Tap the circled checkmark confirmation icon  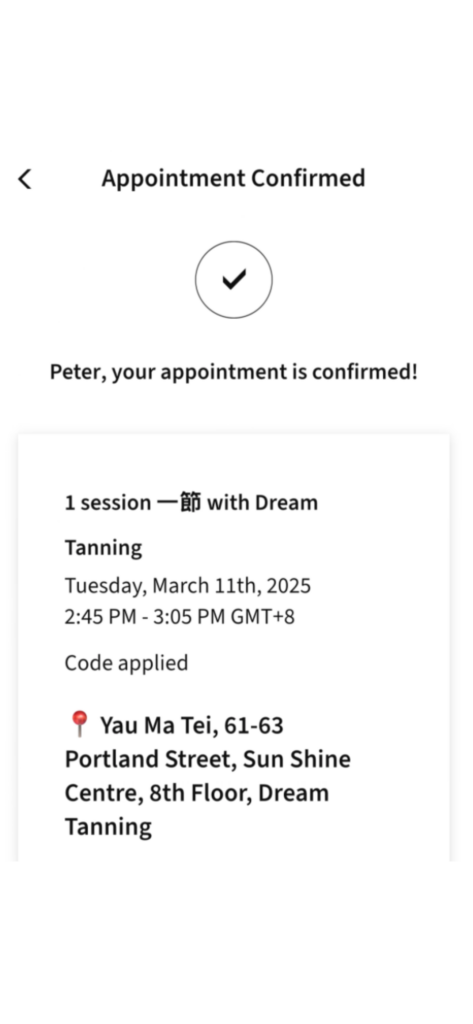234,280
